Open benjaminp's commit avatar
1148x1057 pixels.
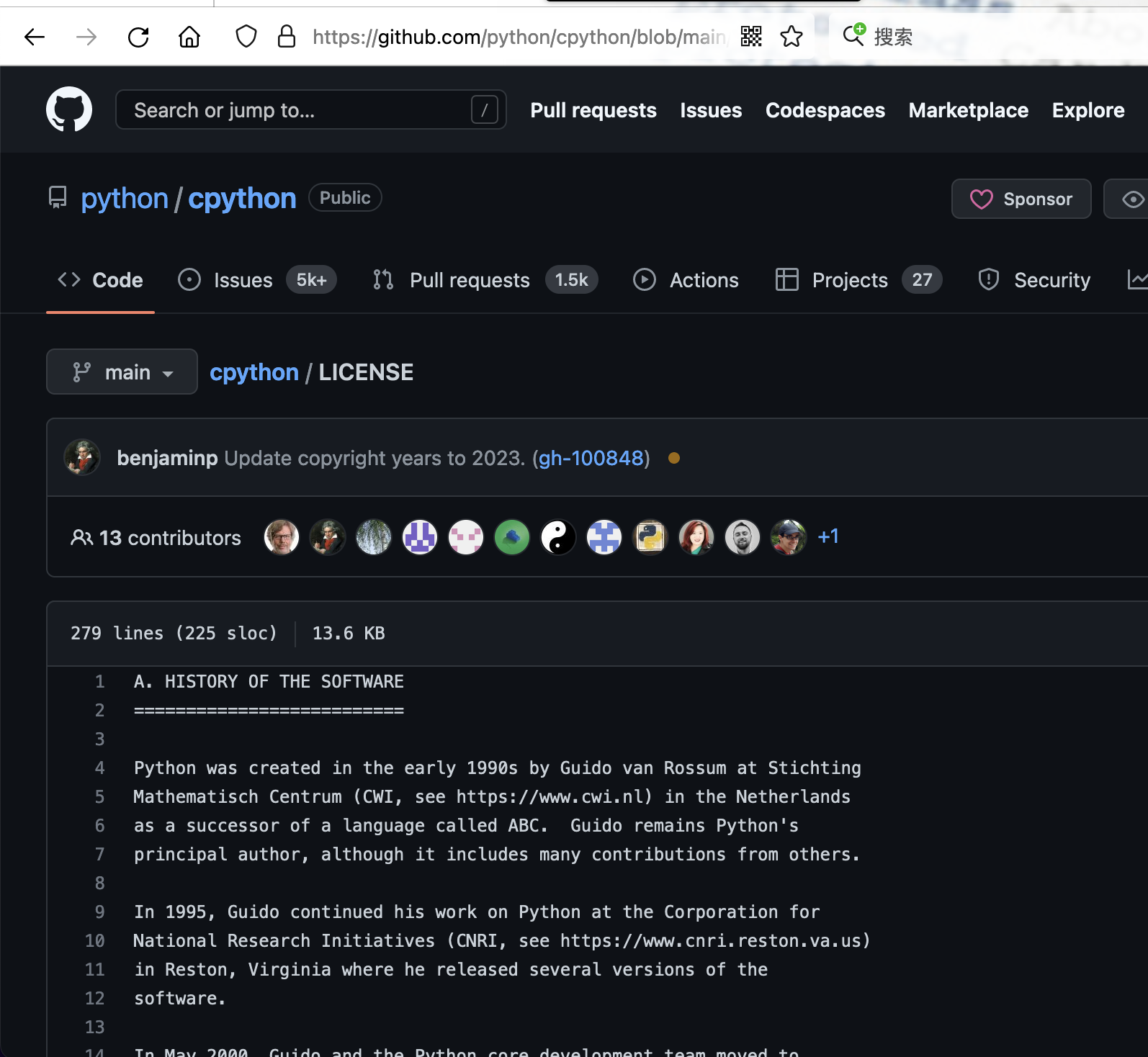pyautogui.click(x=82, y=457)
